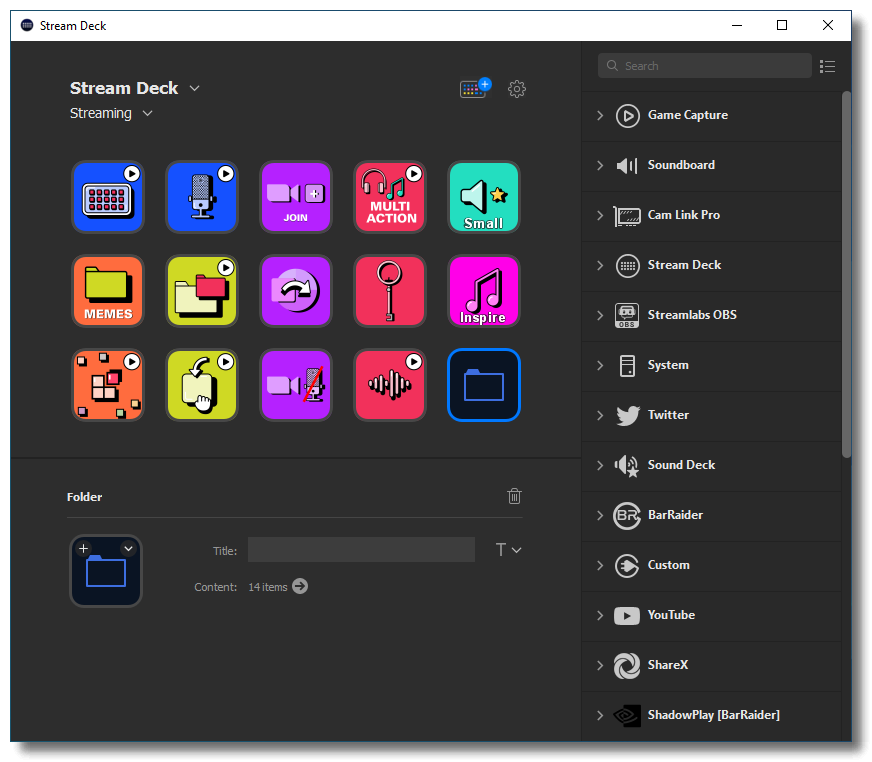
Task: Expand the Sound Deck category
Action: point(600,466)
